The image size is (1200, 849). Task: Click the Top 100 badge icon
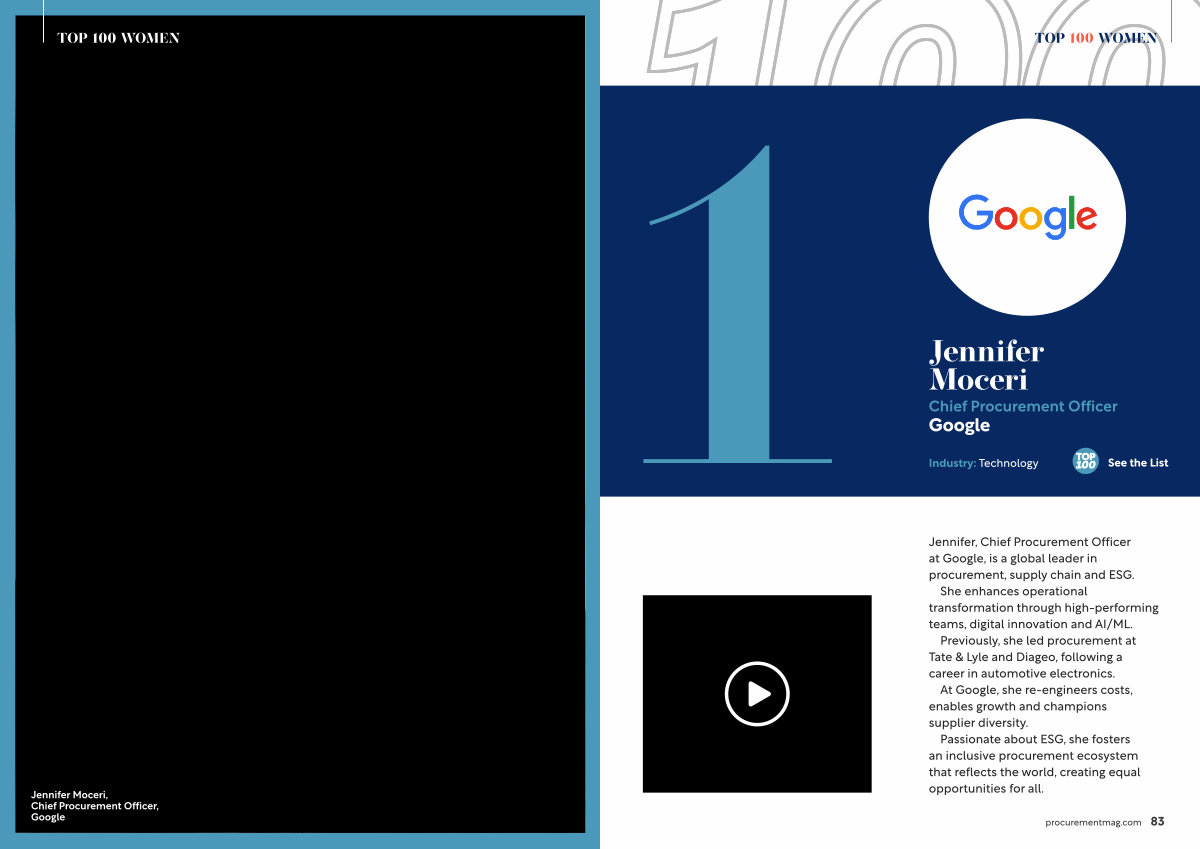tap(1085, 461)
